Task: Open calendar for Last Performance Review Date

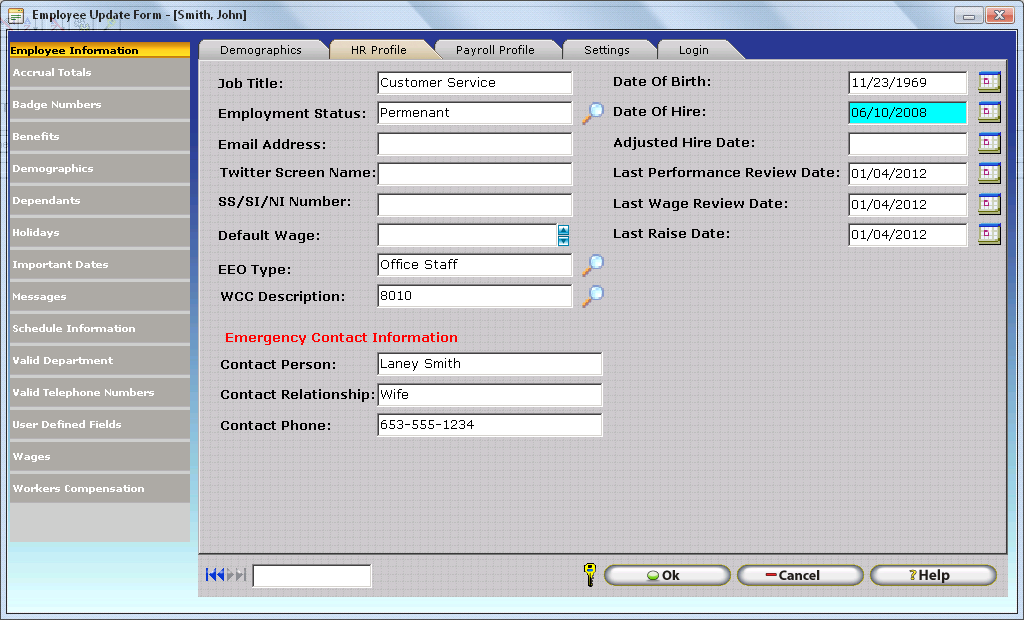Action: pyautogui.click(x=989, y=173)
